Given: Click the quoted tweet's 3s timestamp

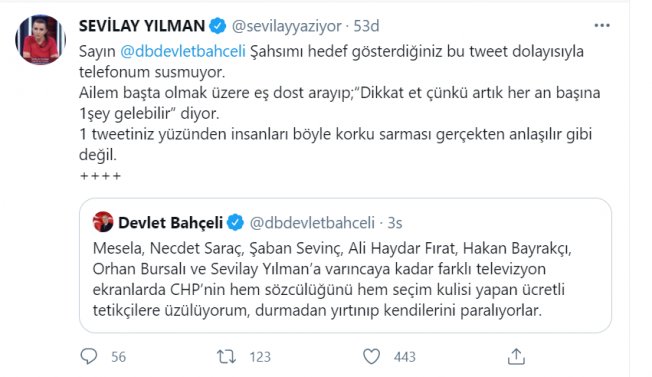Looking at the screenshot, I should (x=395, y=223).
